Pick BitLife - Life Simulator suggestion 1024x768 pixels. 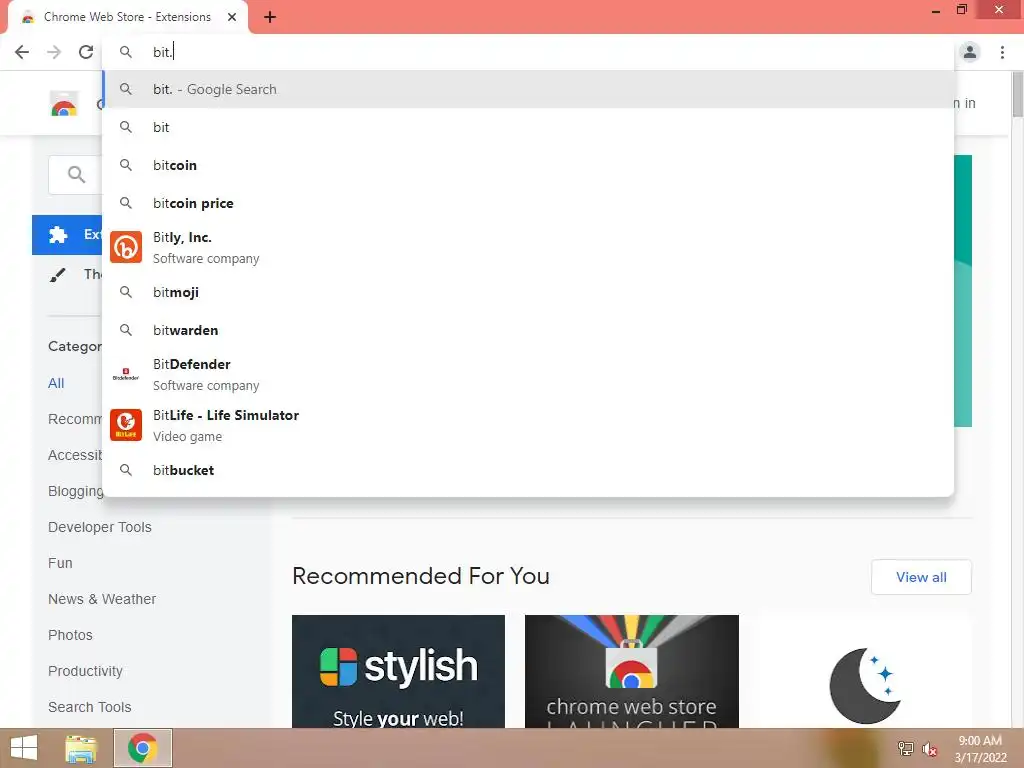(x=528, y=425)
